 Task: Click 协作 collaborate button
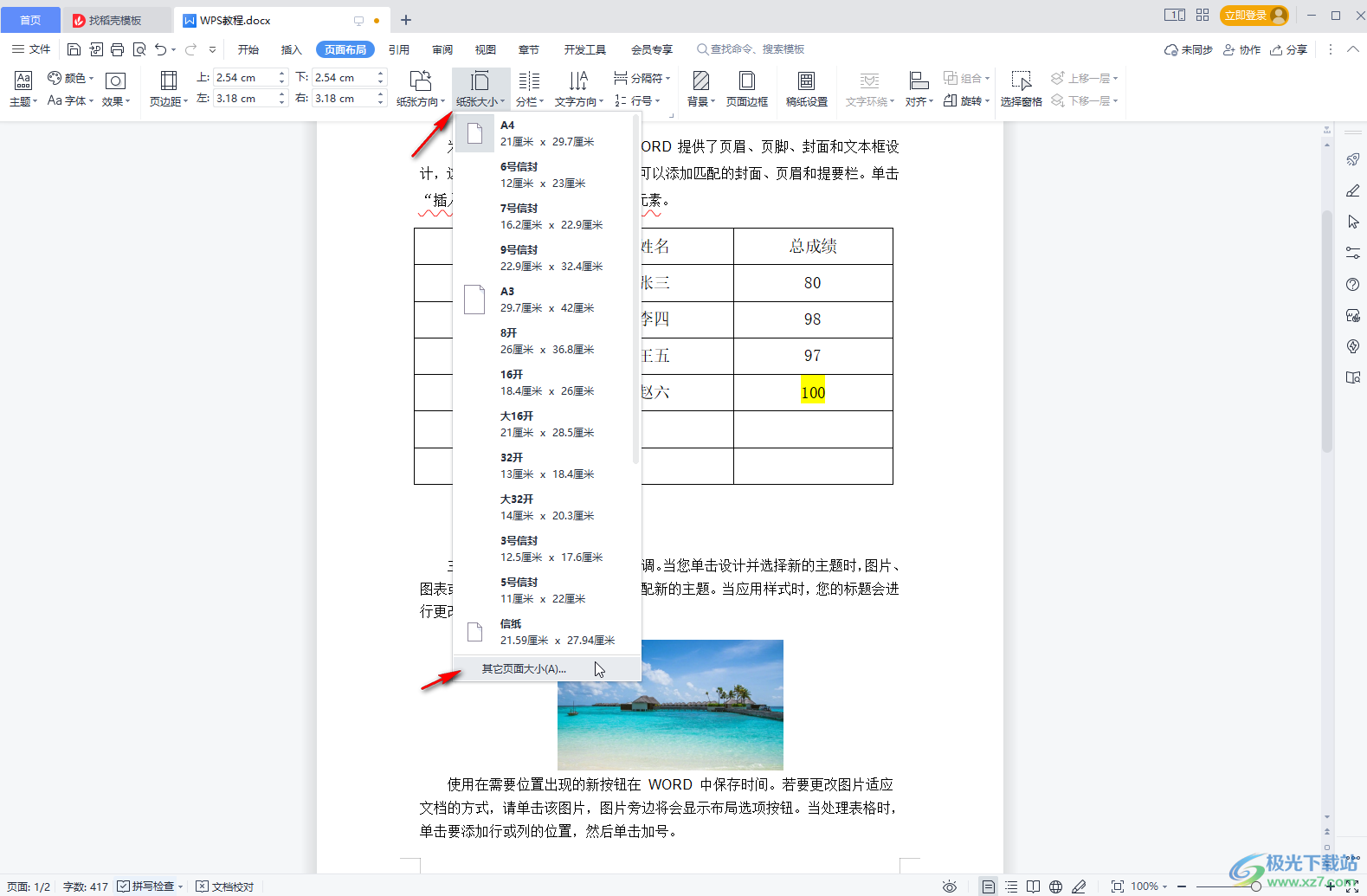1241,49
